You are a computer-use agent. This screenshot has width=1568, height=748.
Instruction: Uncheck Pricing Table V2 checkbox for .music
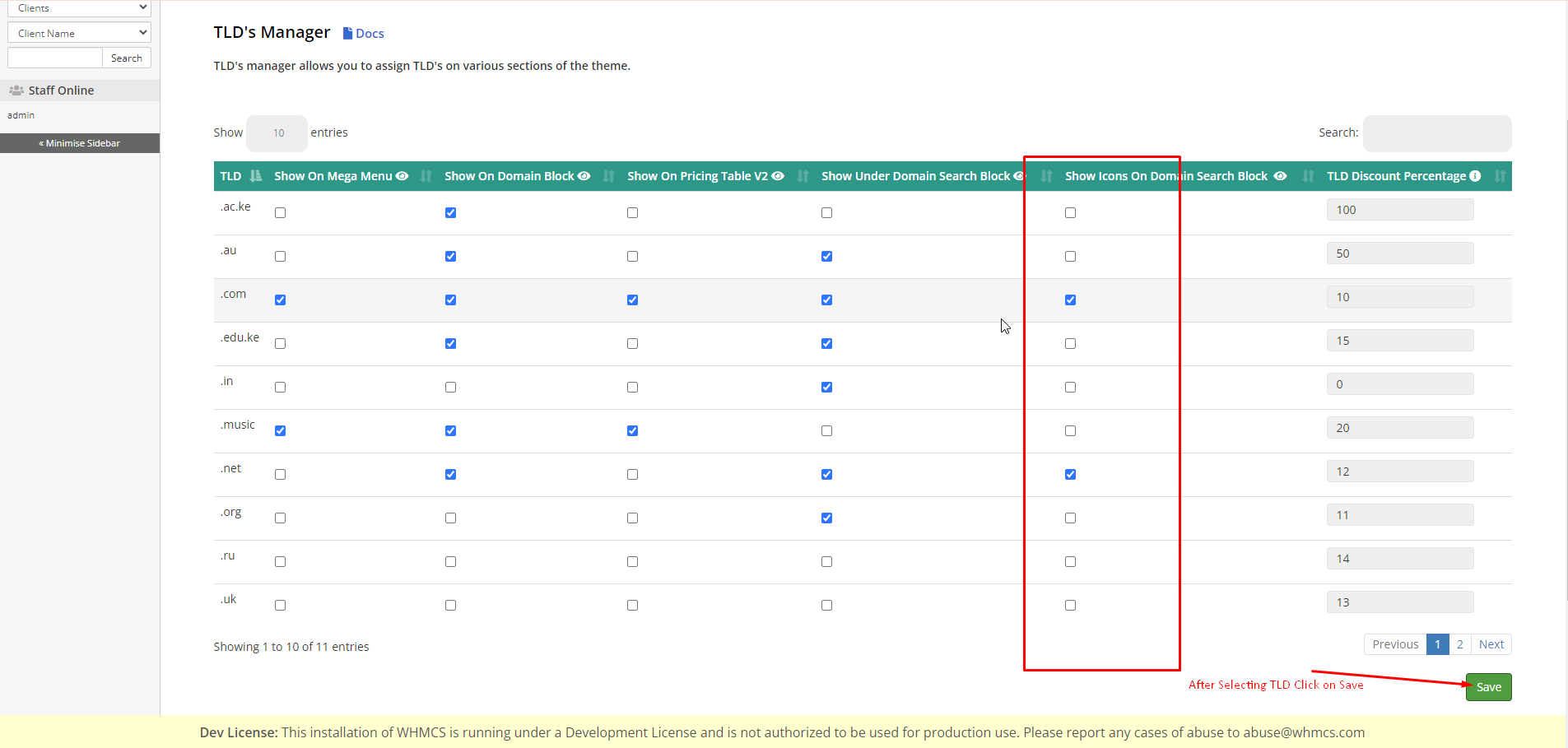[x=632, y=431]
